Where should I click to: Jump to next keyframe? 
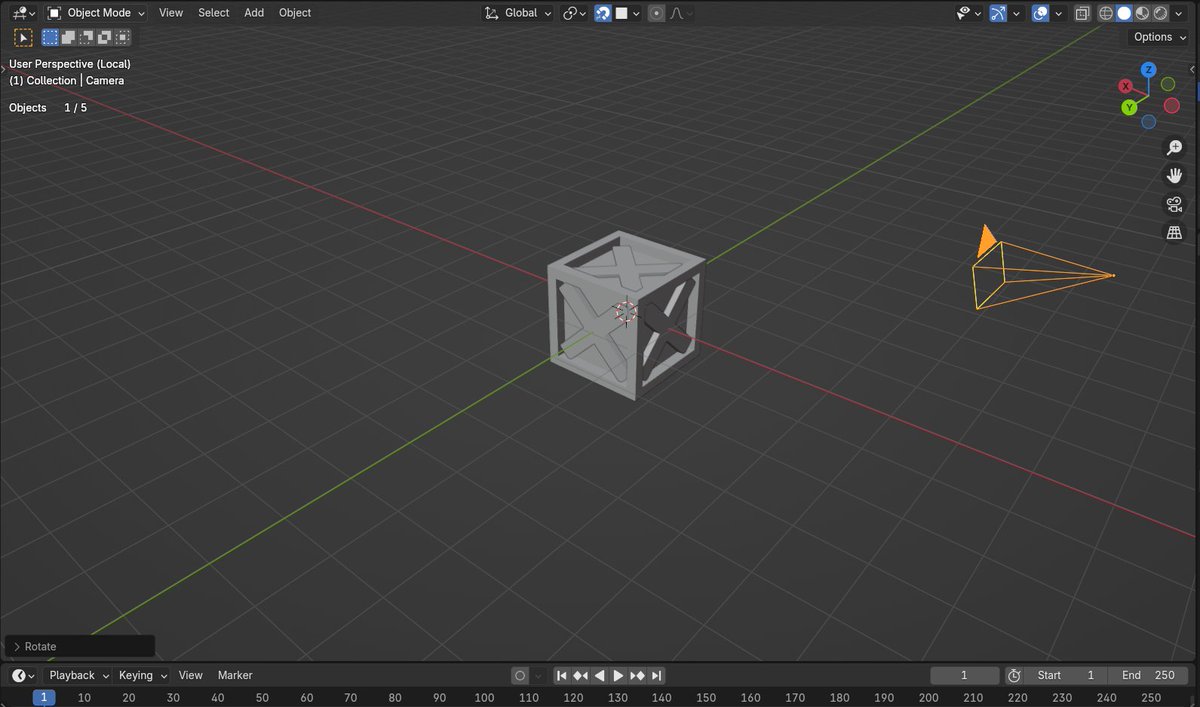637,675
